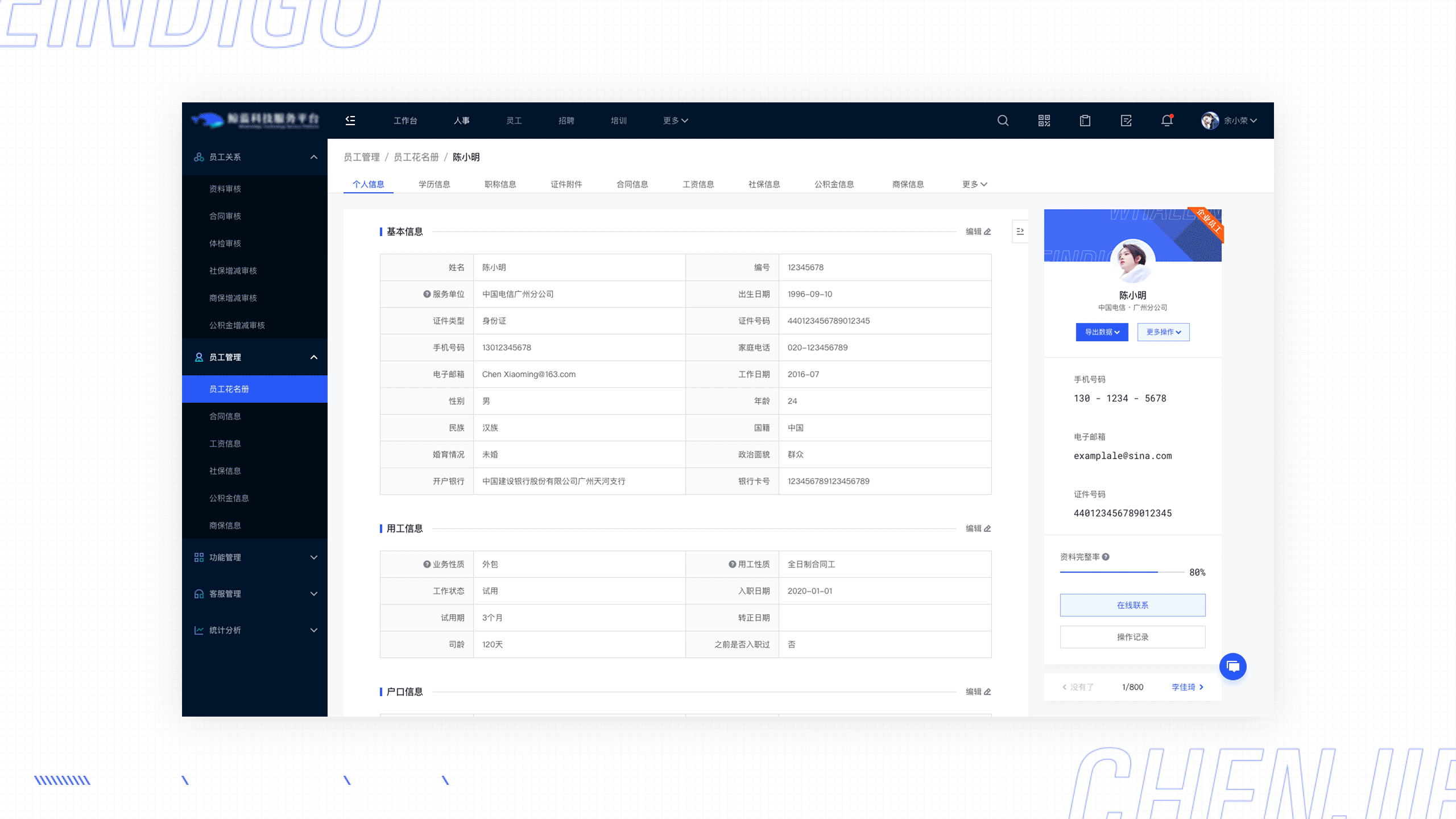Open the clipboard icon in top bar
The height and width of the screenshot is (819, 1456).
[1085, 121]
